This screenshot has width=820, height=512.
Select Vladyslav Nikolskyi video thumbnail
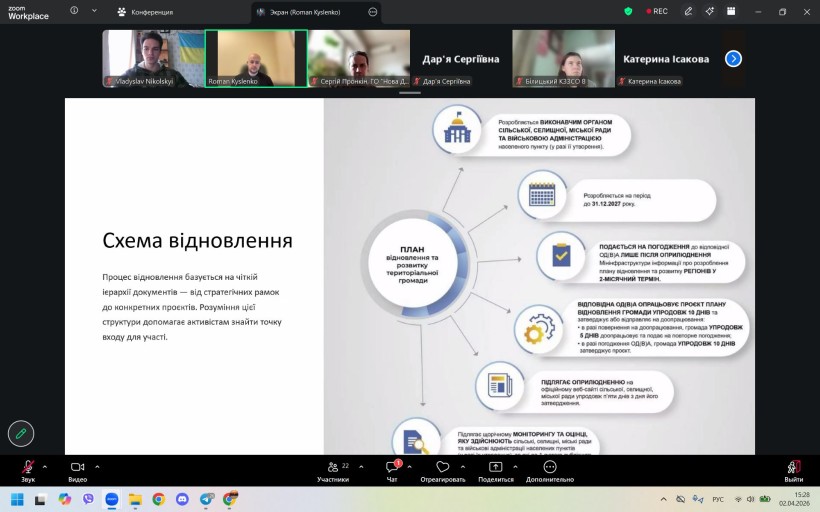pos(153,59)
